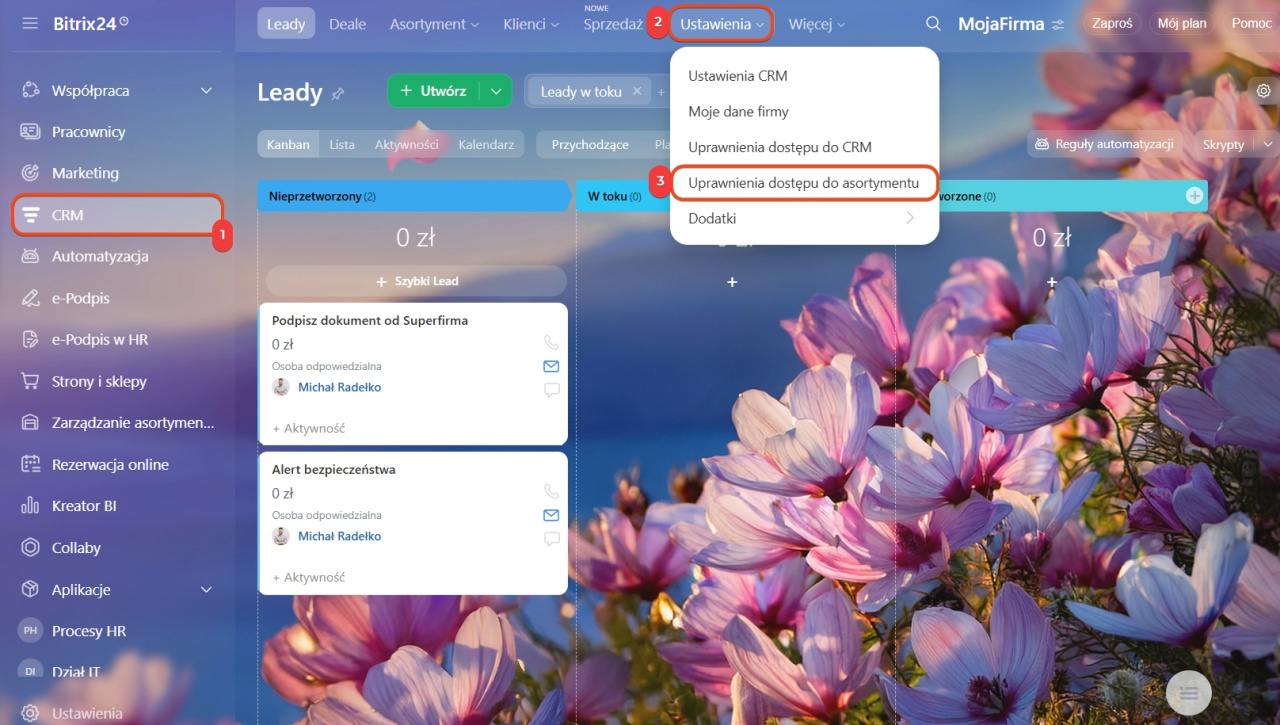
Task: Pin the Leady page with the pin icon
Action: click(338, 93)
